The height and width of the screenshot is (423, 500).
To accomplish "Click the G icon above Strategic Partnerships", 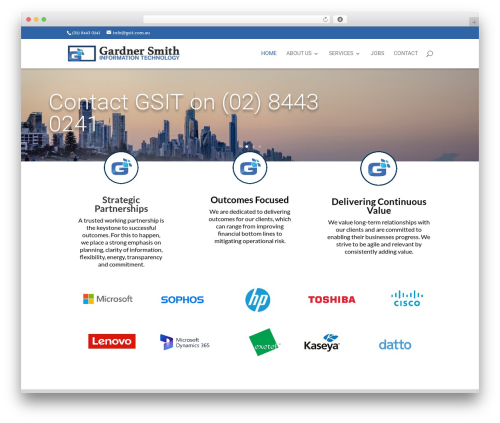I will 121,168.
